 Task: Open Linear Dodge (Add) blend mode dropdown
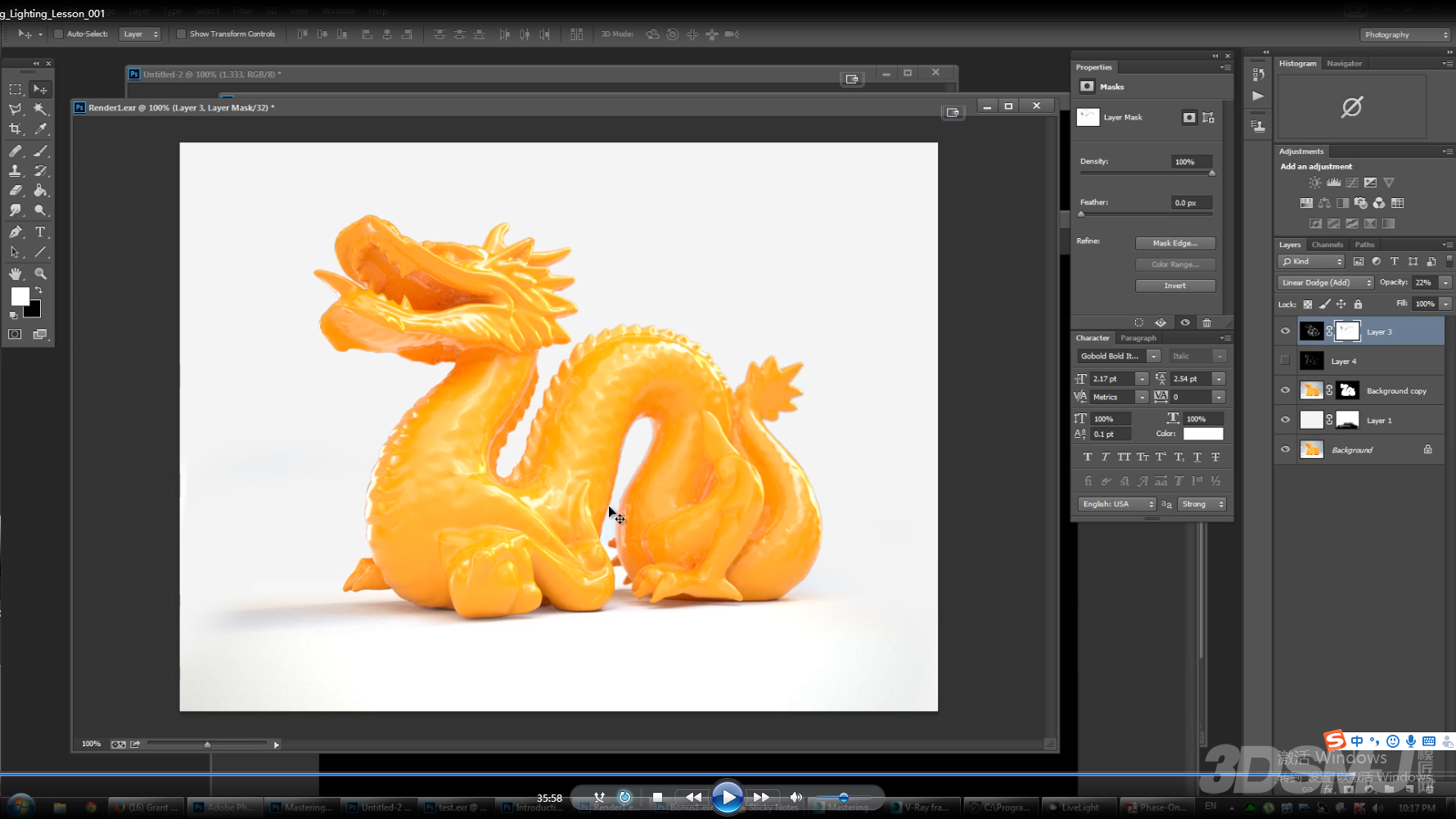point(1325,283)
